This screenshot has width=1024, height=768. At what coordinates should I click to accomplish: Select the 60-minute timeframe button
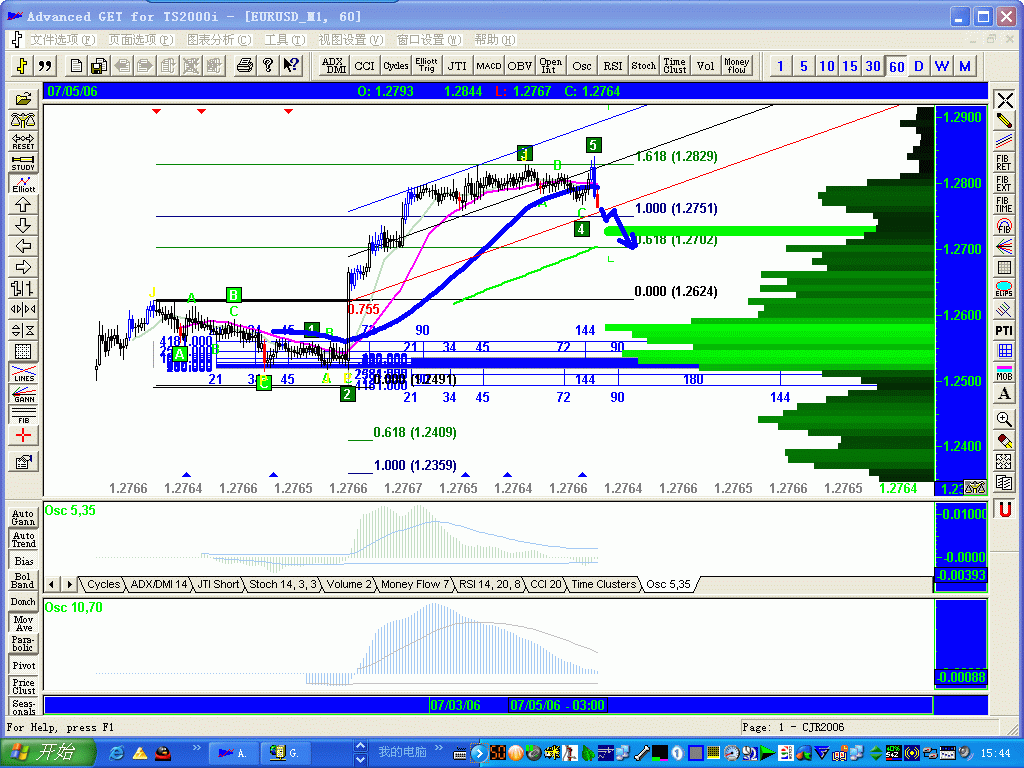coord(897,66)
